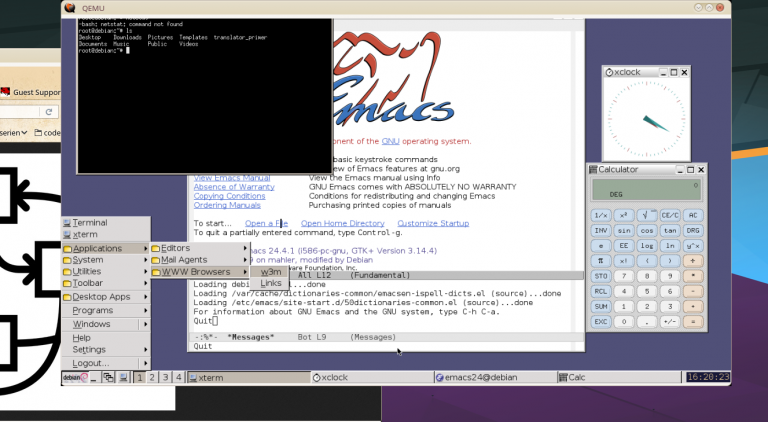Click the Open Home Directory link
Image resolution: width=768 pixels, height=422 pixels.
(342, 223)
